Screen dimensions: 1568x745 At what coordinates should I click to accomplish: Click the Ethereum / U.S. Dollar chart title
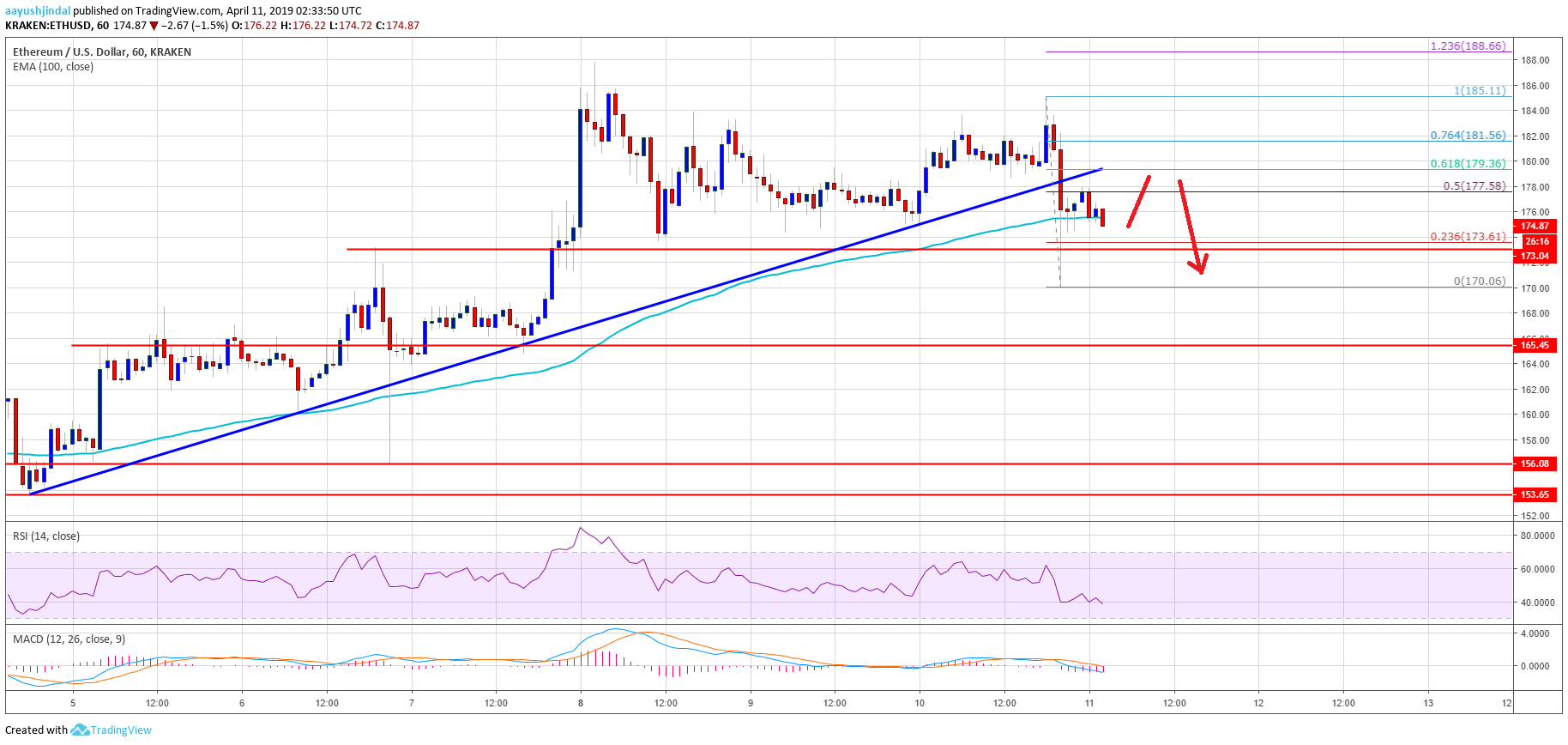[101, 52]
